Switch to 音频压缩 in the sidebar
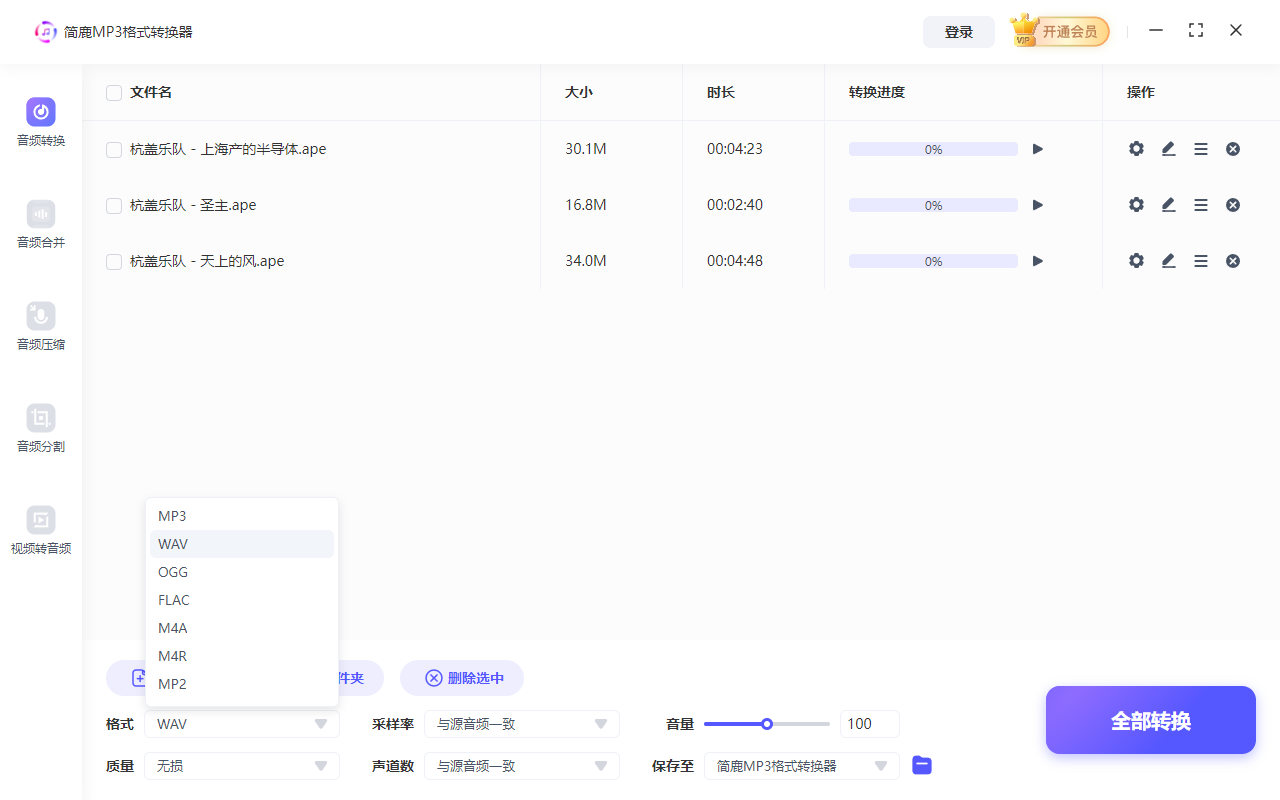Image resolution: width=1280 pixels, height=800 pixels. pyautogui.click(x=40, y=327)
